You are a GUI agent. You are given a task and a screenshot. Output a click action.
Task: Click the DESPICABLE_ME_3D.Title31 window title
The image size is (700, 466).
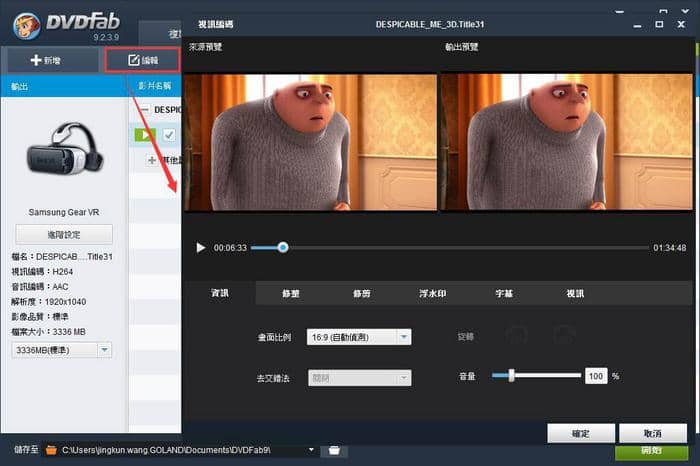coord(429,24)
